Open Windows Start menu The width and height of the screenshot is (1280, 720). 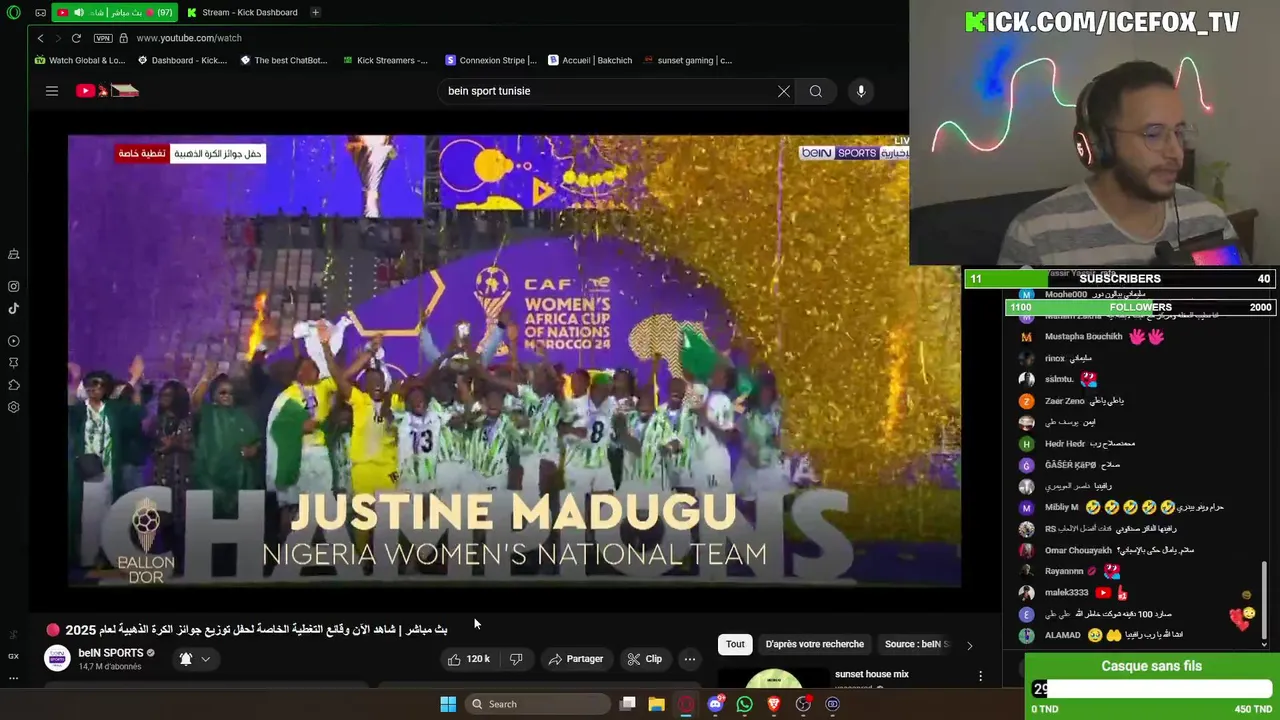(x=448, y=704)
